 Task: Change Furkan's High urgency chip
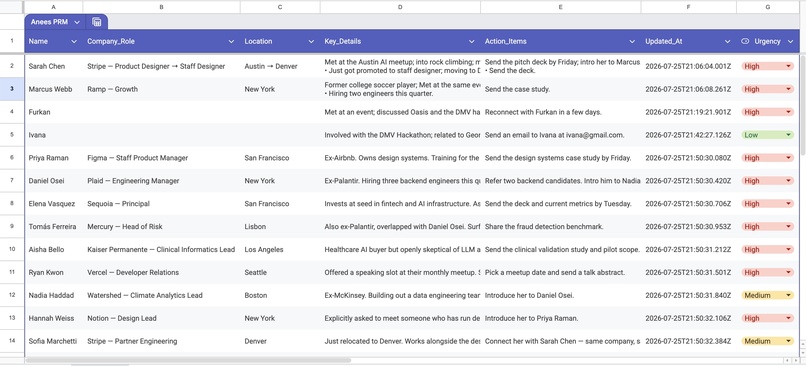[x=767, y=112]
